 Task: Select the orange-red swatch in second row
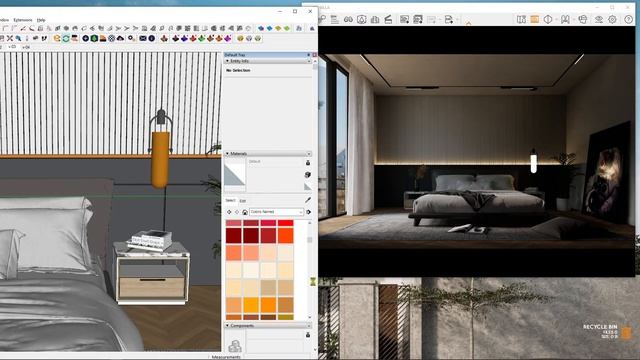coord(285,236)
